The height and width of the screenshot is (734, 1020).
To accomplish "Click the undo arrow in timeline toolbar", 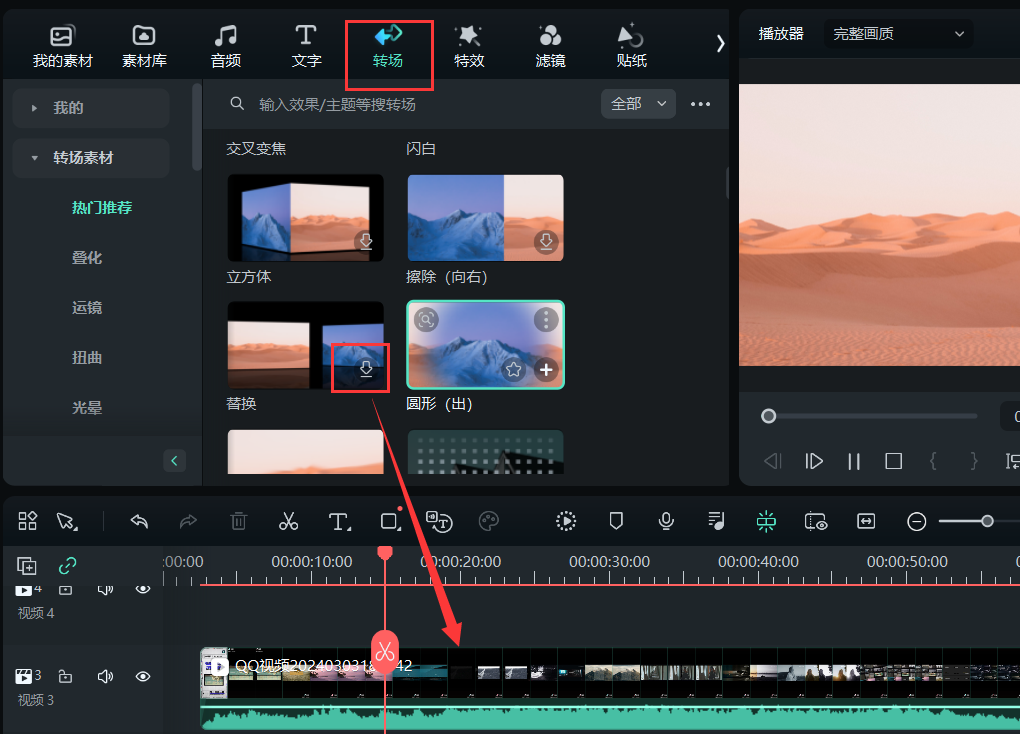I will pos(140,521).
